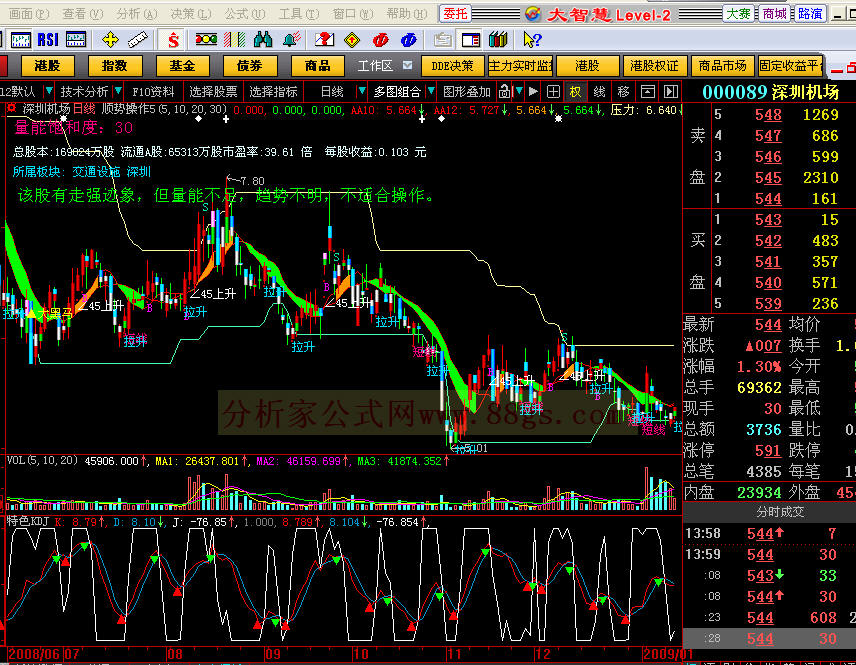This screenshot has width=856, height=665.
Task: Click the 商品市场 button
Action: click(722, 66)
